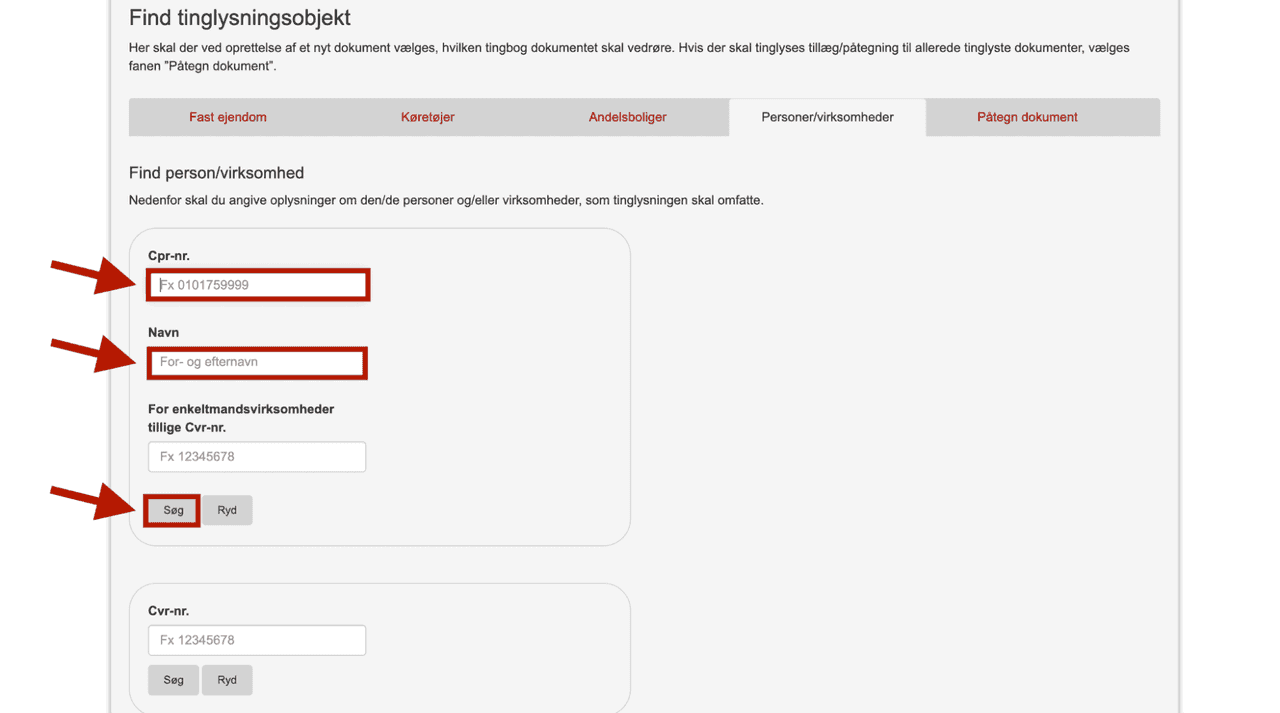The image size is (1280, 713).
Task: Click the red arrow pointing at Cpr-nr.
Action: (95, 276)
